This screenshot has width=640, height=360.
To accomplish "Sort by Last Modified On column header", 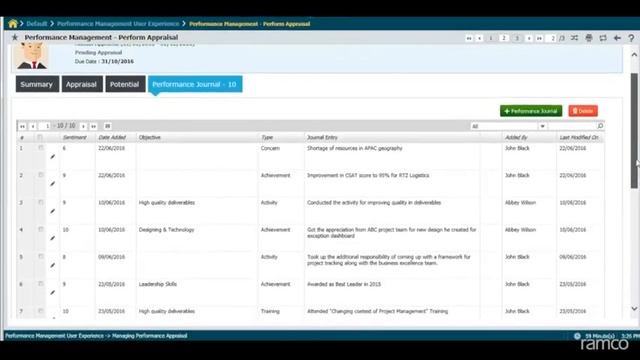I will click(579, 138).
